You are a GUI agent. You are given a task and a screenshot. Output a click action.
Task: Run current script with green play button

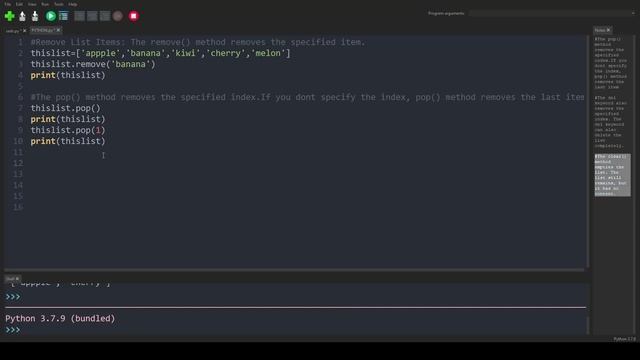[x=51, y=16]
